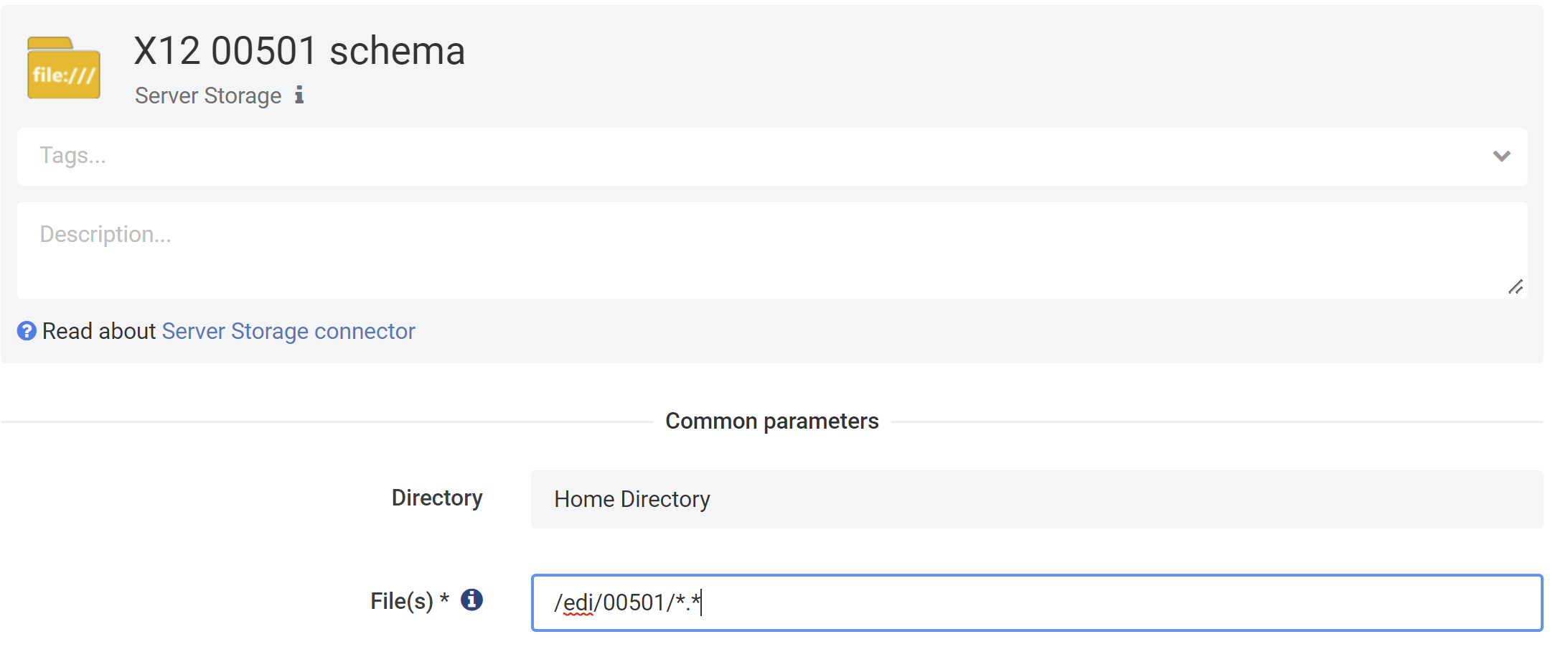Click the info icon beside Server Storage
The height and width of the screenshot is (652, 1568).
click(x=299, y=95)
